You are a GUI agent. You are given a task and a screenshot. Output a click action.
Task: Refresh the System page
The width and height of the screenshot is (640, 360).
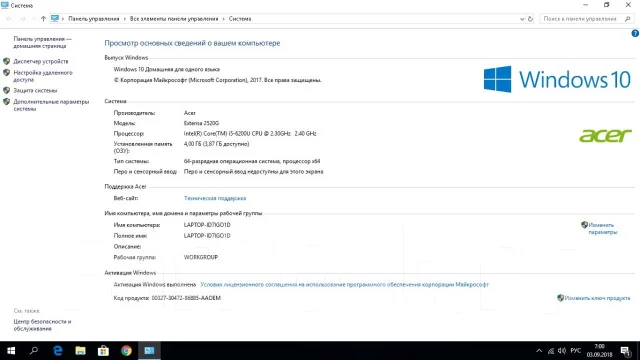530,19
